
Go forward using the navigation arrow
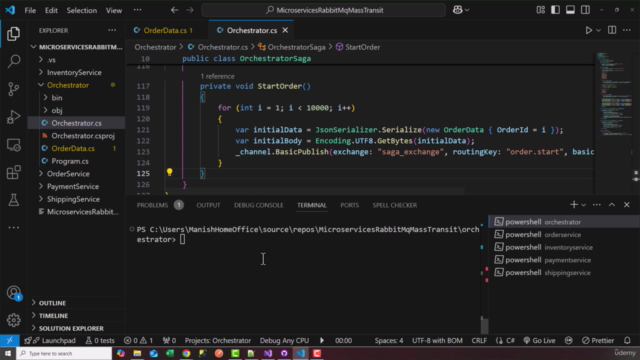(190, 10)
